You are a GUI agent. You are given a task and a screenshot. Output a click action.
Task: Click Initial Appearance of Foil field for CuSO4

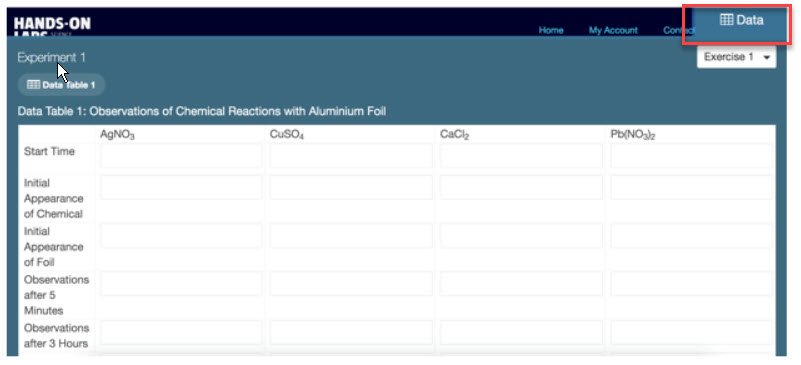click(351, 236)
